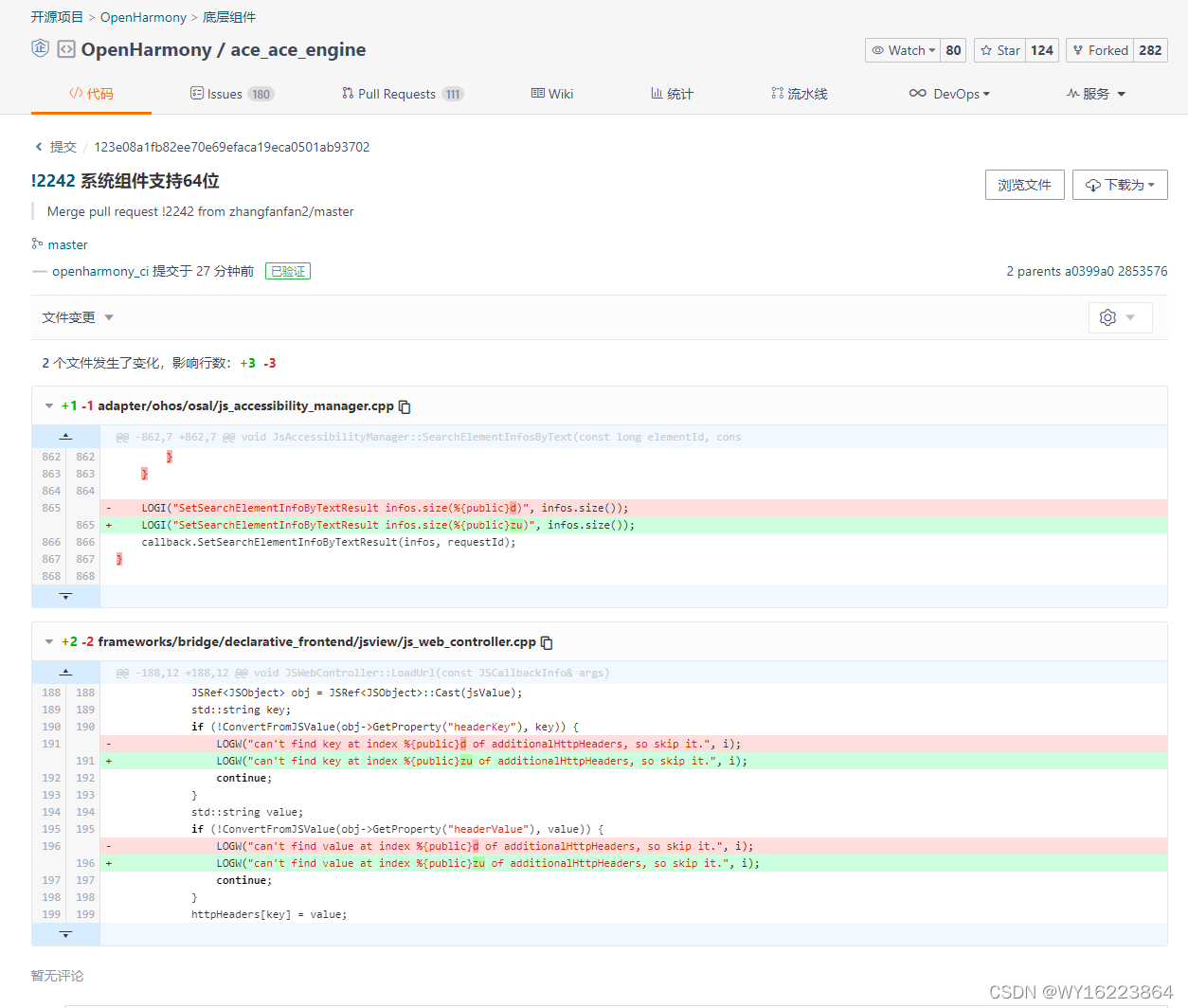Star the ace_ace_engine repository
The height and width of the screenshot is (1008, 1188).
tap(1000, 50)
